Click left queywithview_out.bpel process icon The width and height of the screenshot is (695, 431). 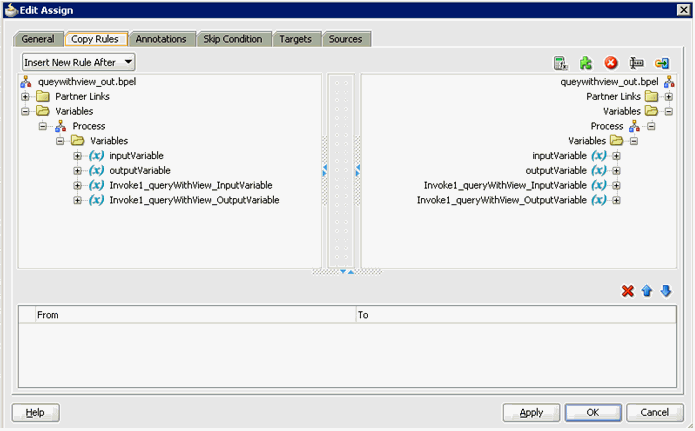[x=26, y=82]
